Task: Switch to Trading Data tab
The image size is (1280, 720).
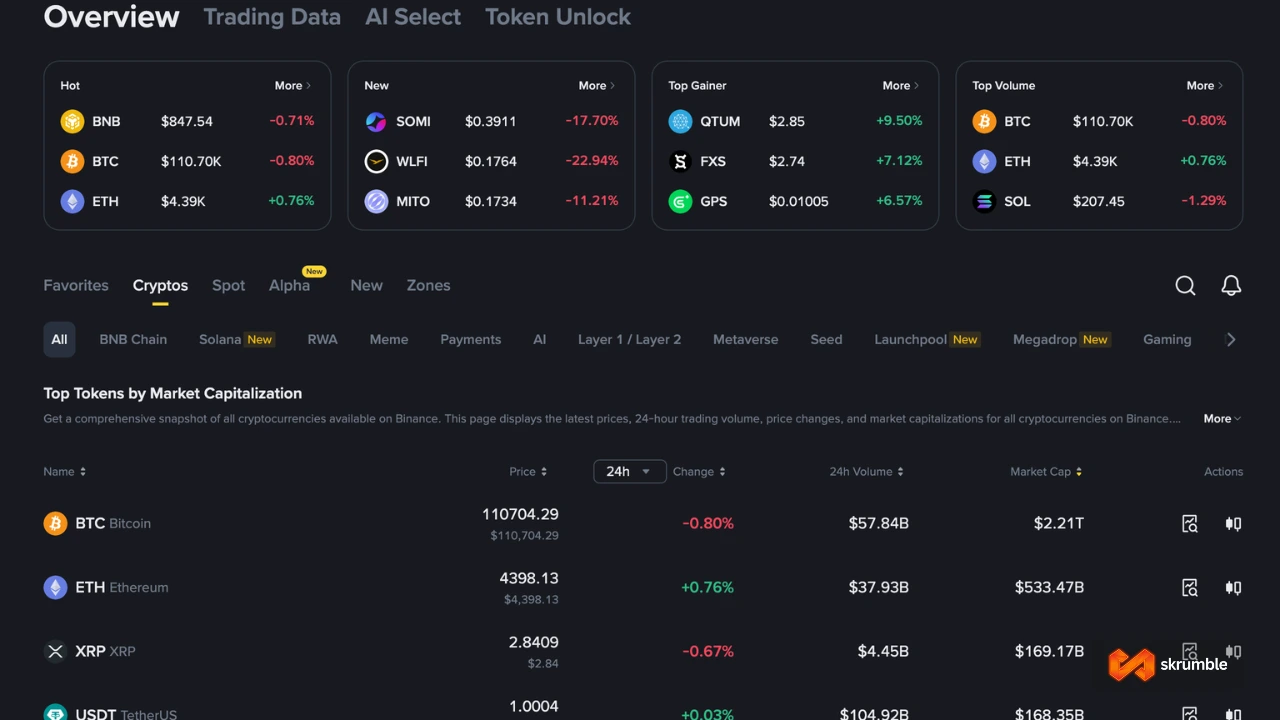Action: [272, 17]
